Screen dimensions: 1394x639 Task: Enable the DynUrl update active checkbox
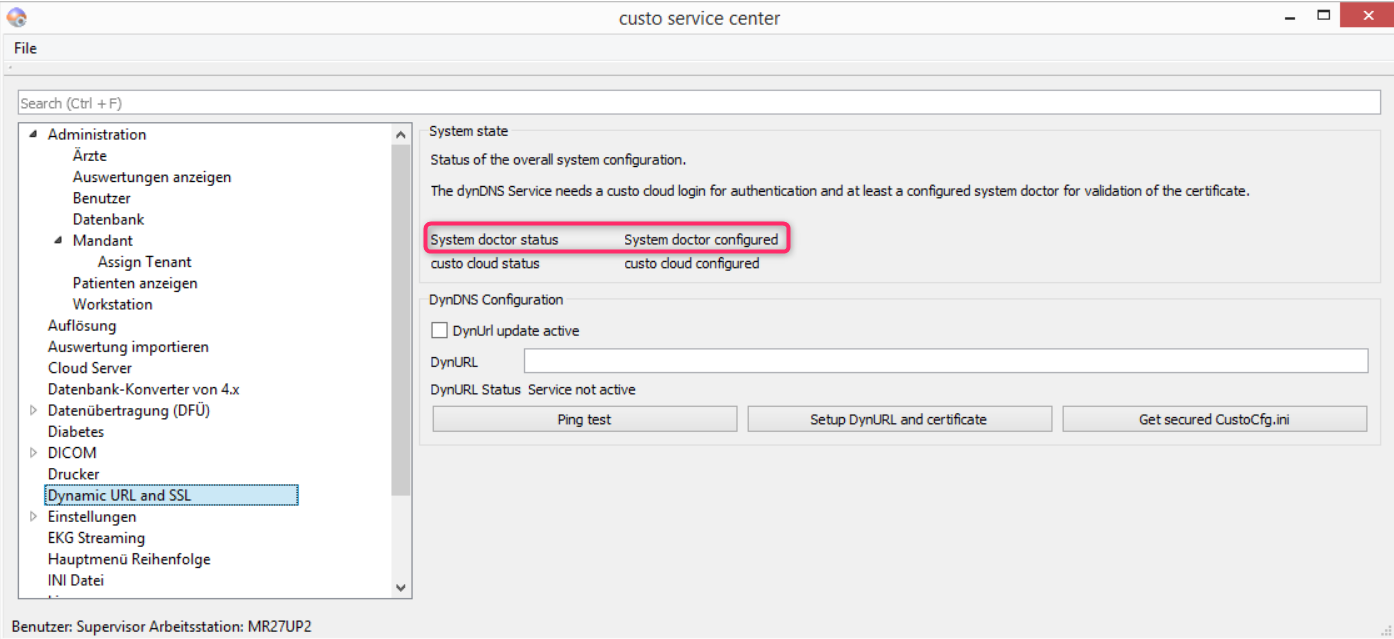point(439,330)
